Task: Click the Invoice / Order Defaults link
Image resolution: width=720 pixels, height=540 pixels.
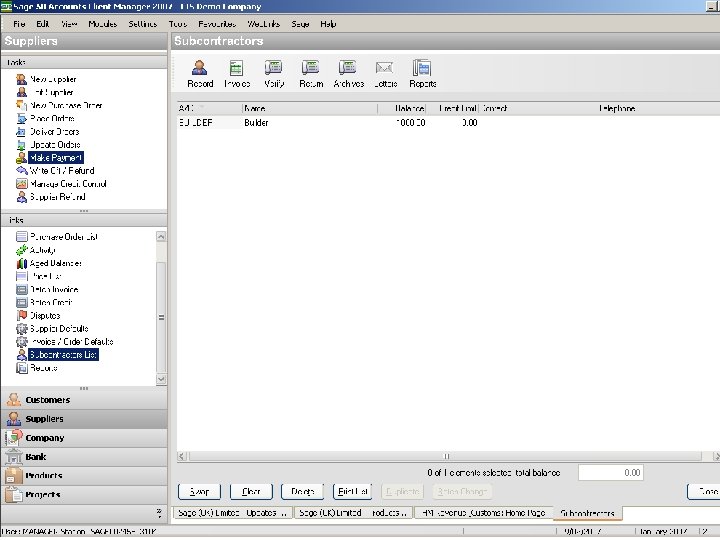Action: coord(71,342)
